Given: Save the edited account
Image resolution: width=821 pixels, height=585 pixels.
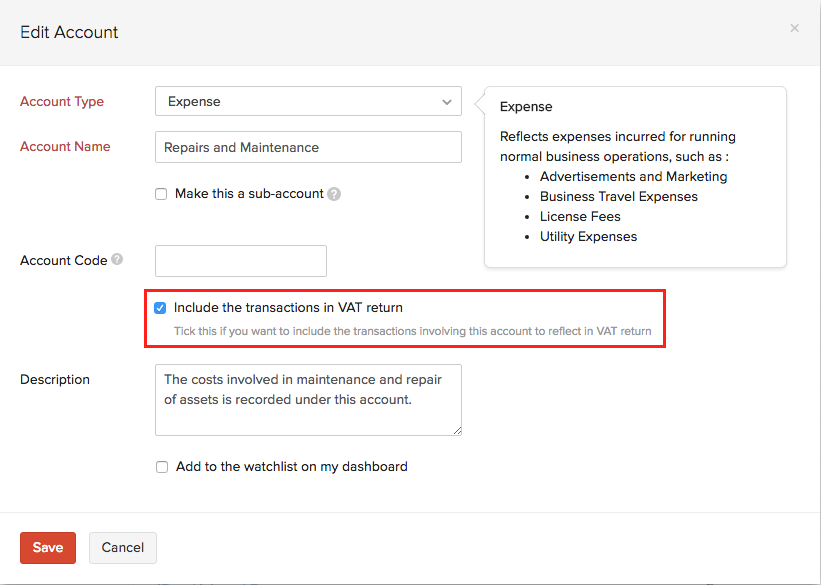Looking at the screenshot, I should tap(47, 547).
